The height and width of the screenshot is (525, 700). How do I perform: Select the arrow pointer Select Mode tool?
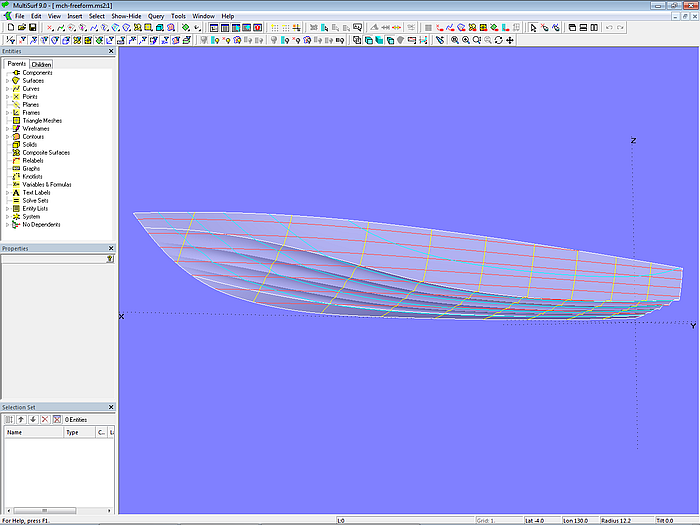click(533, 28)
